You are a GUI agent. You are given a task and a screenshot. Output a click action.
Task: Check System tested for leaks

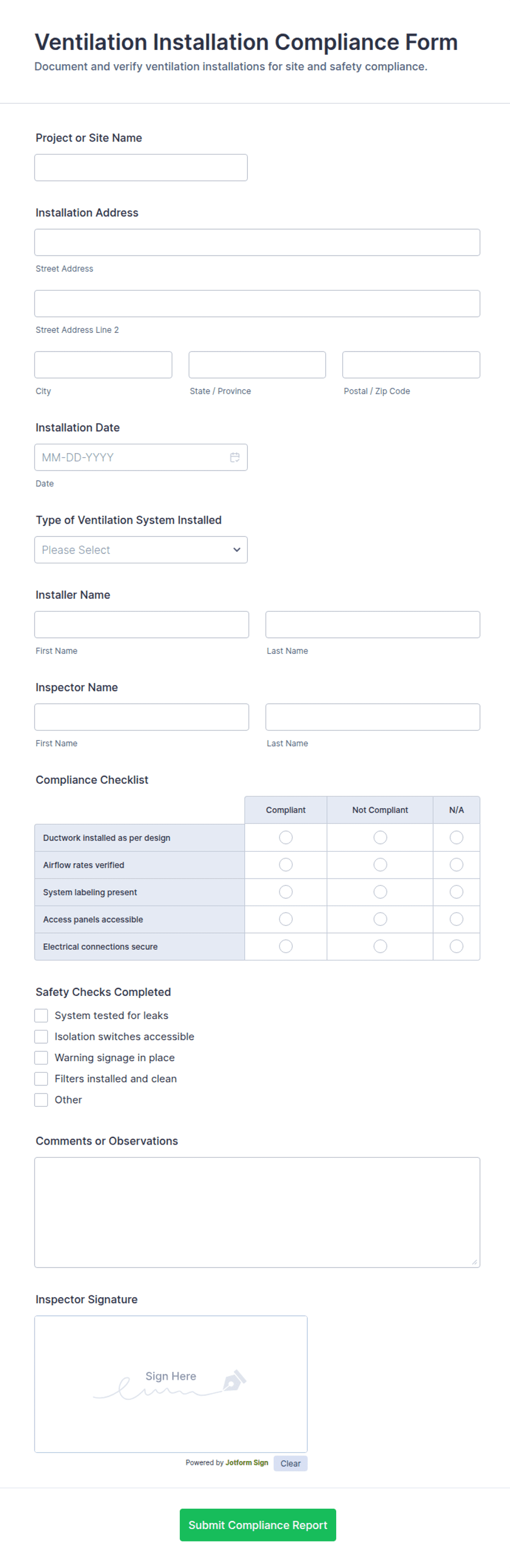(x=41, y=1015)
